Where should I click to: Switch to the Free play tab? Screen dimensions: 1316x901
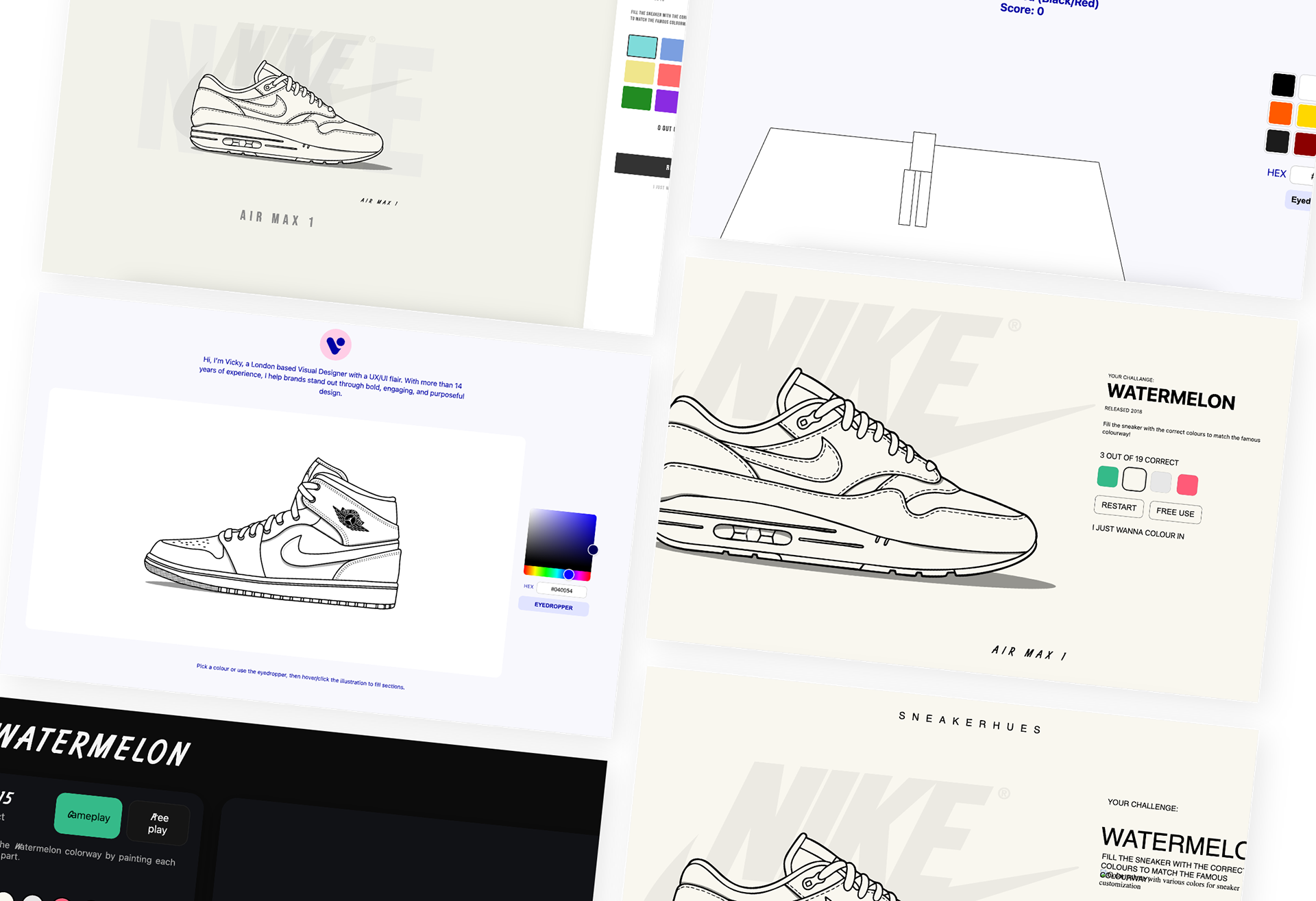pos(158,823)
